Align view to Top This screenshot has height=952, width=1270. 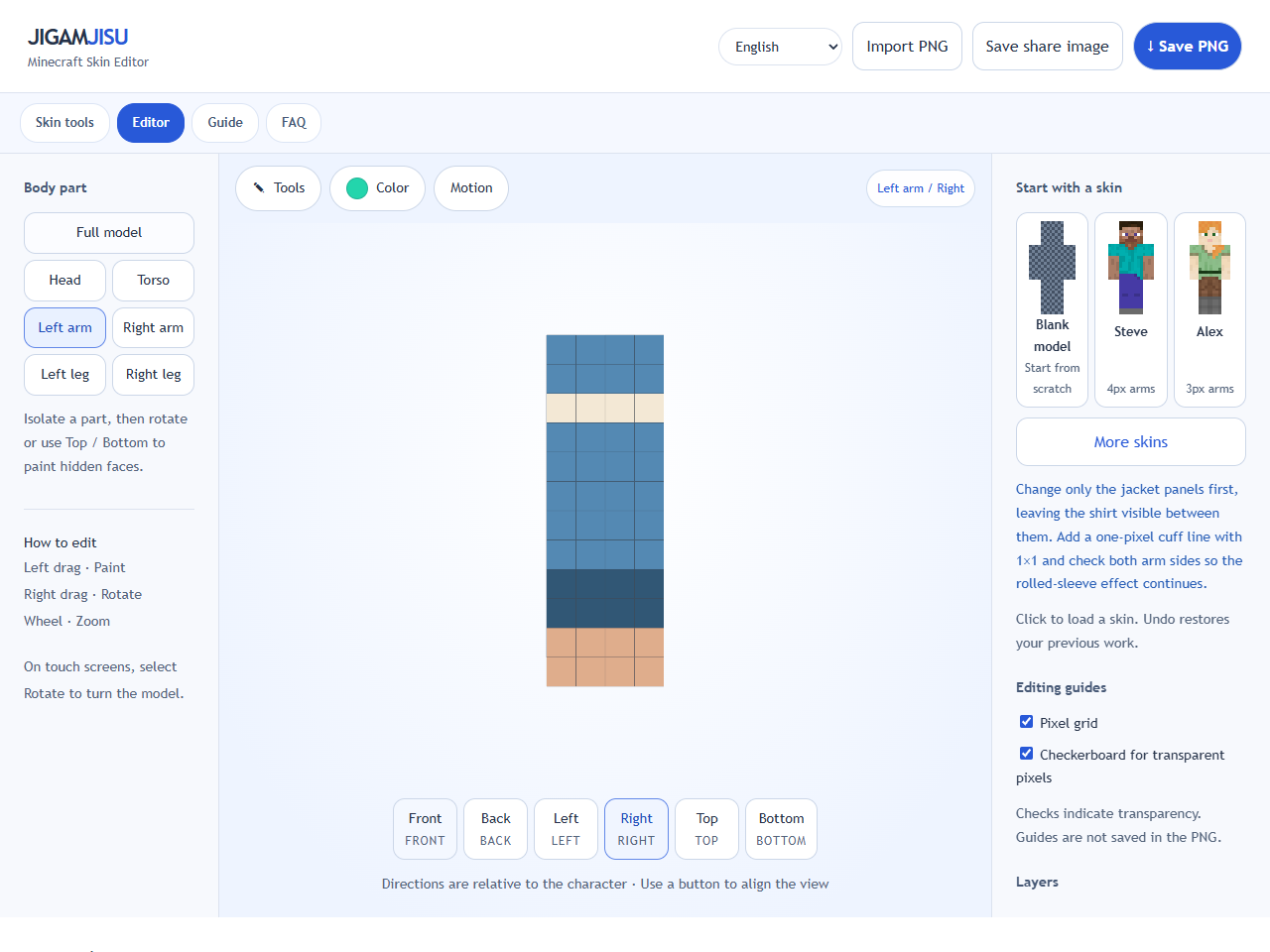707,829
